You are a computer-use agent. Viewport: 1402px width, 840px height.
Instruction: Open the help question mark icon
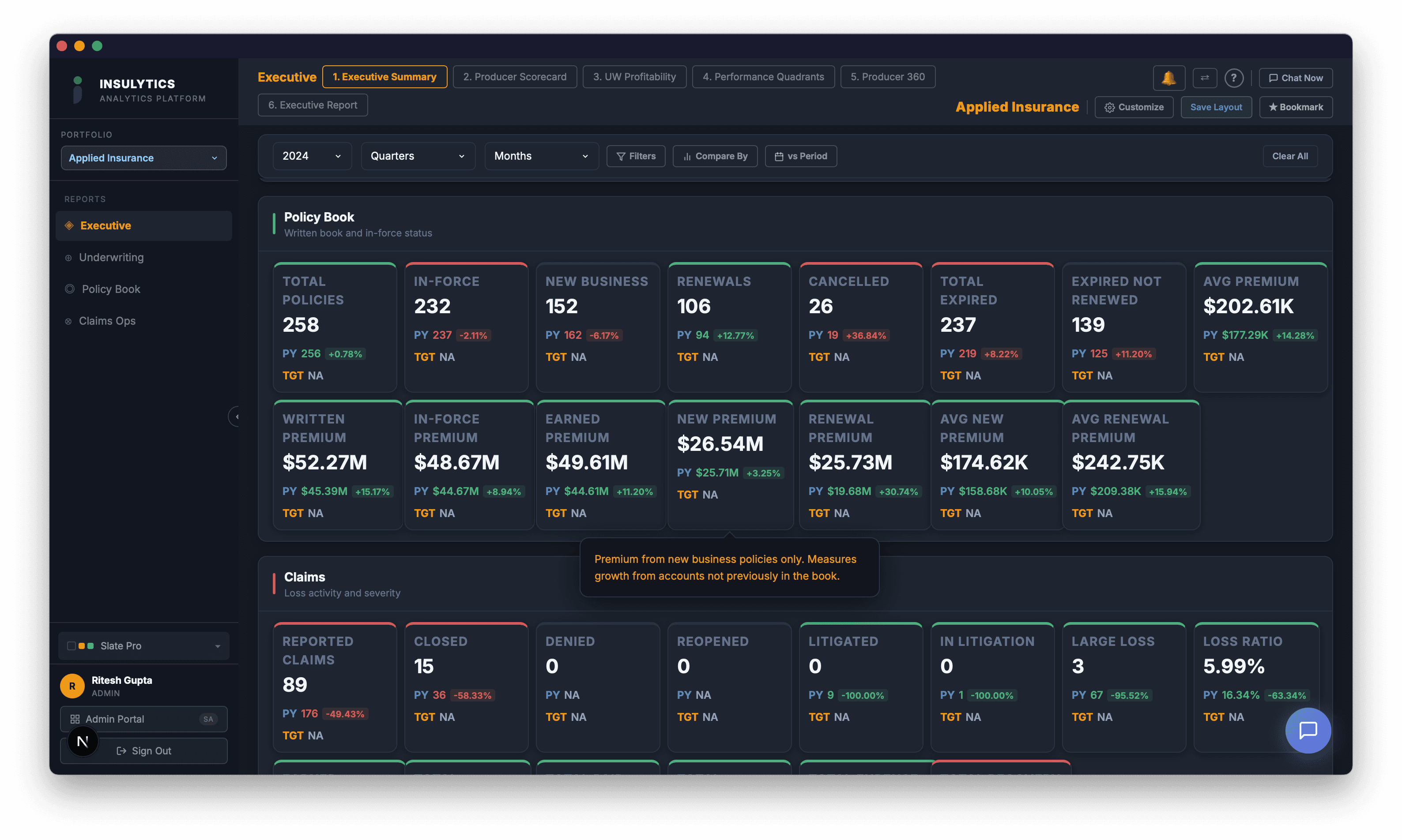pyautogui.click(x=1234, y=78)
